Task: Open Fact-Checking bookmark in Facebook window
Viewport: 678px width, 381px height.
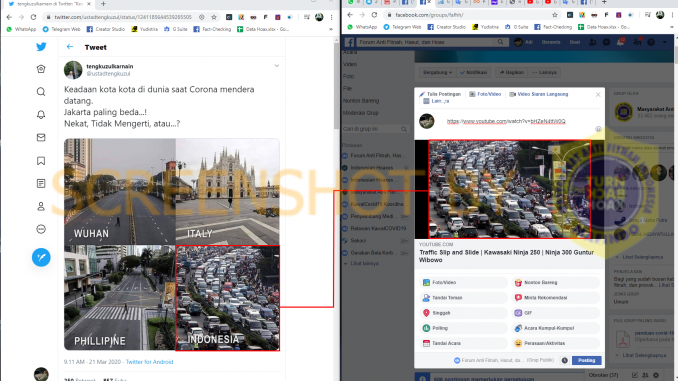Action: [553, 27]
